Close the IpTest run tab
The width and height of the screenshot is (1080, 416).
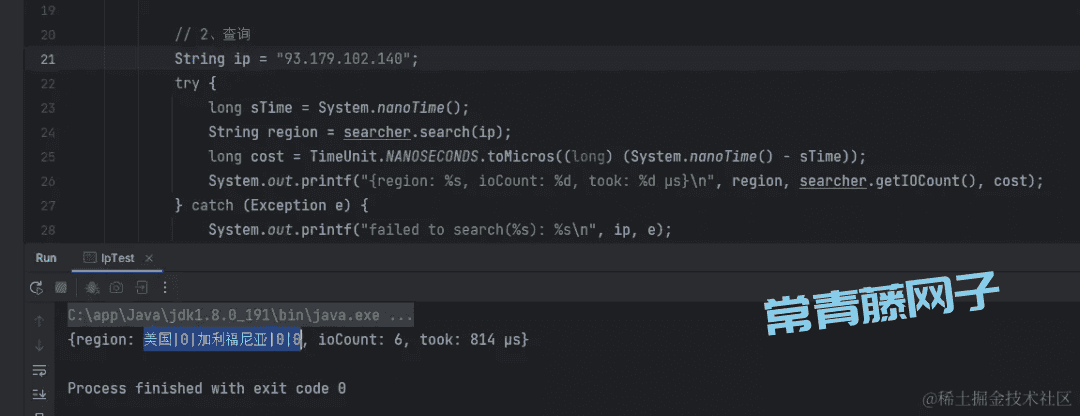click(x=149, y=258)
